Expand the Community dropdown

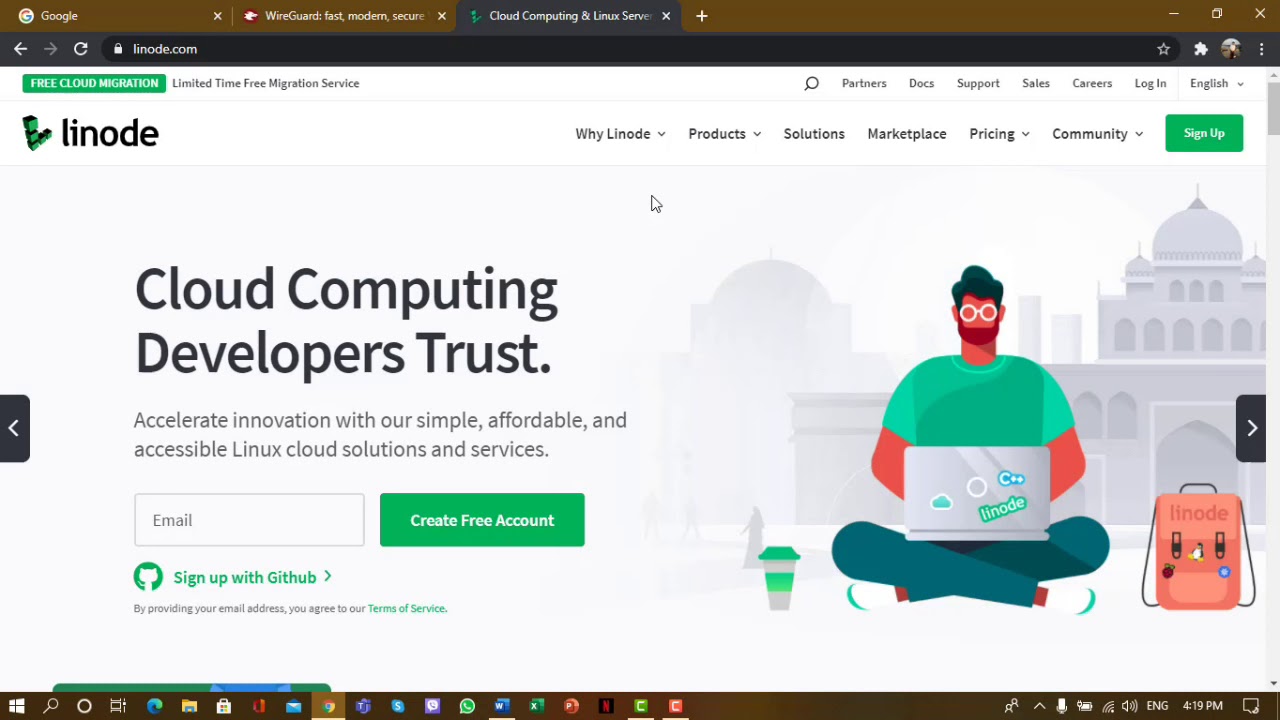coord(1097,133)
